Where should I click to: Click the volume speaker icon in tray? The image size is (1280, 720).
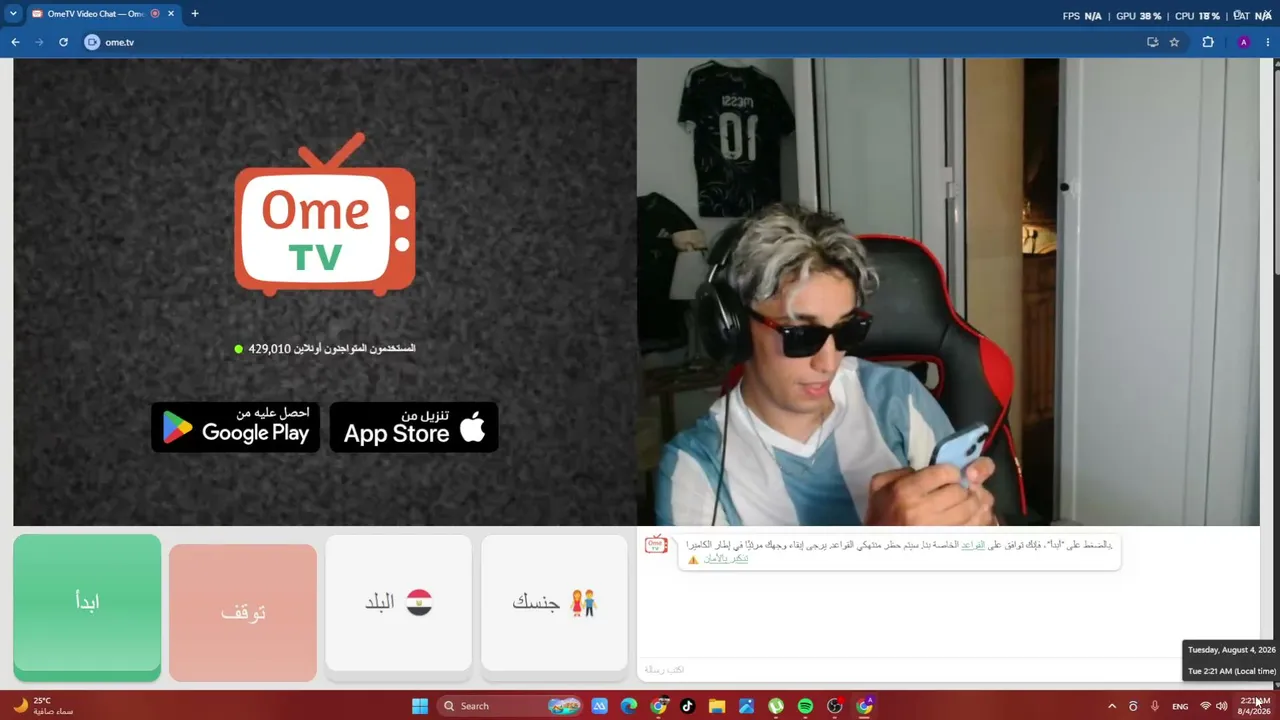[x=1221, y=706]
